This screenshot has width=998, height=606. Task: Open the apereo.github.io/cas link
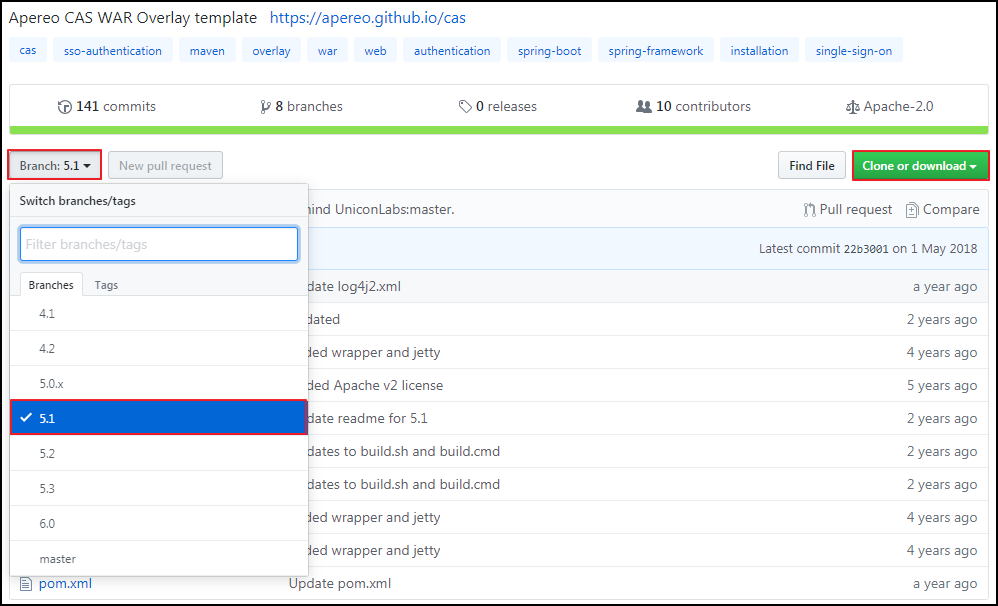367,18
